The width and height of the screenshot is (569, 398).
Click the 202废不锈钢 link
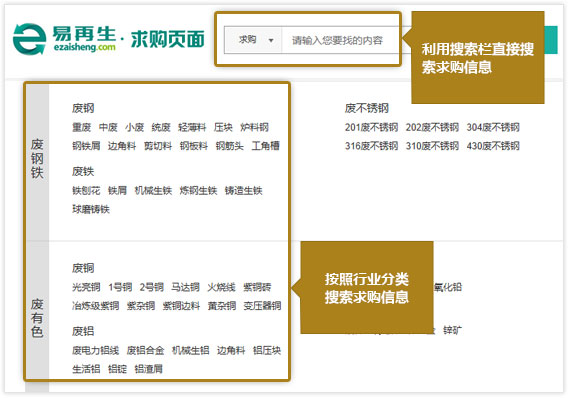pos(433,127)
